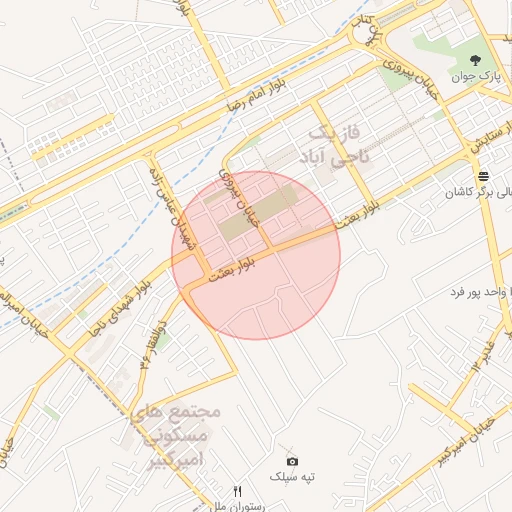Select the مجتمع های مسکونی امیرکبیر area label

pos(176,437)
